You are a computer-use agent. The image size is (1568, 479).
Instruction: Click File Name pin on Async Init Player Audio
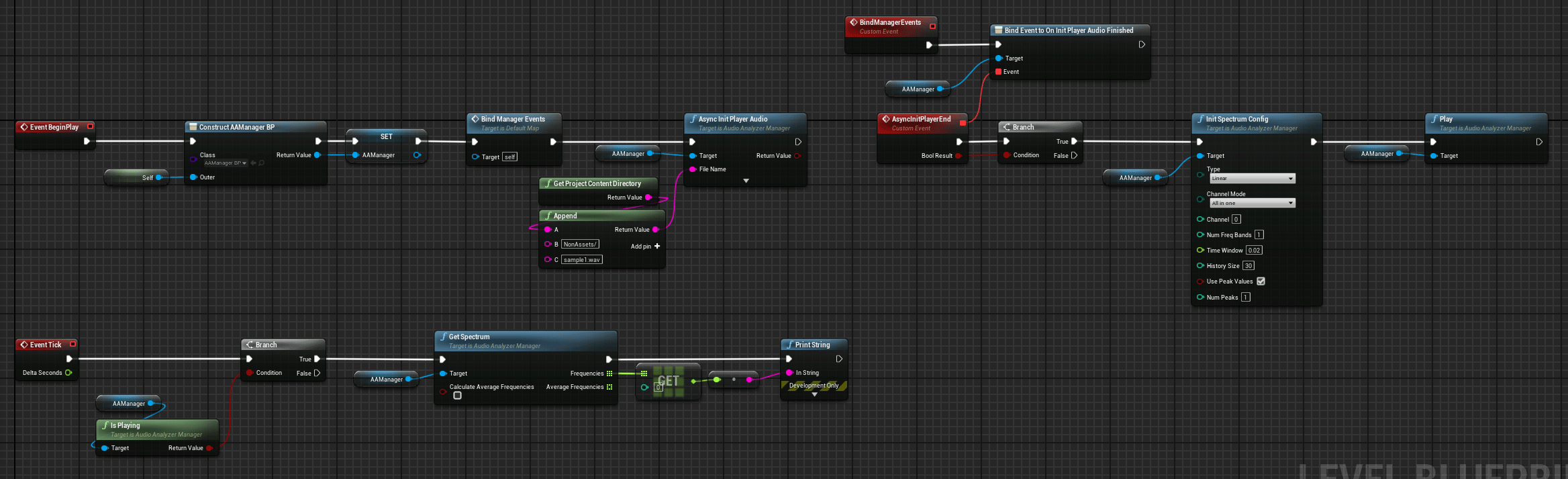(x=693, y=169)
